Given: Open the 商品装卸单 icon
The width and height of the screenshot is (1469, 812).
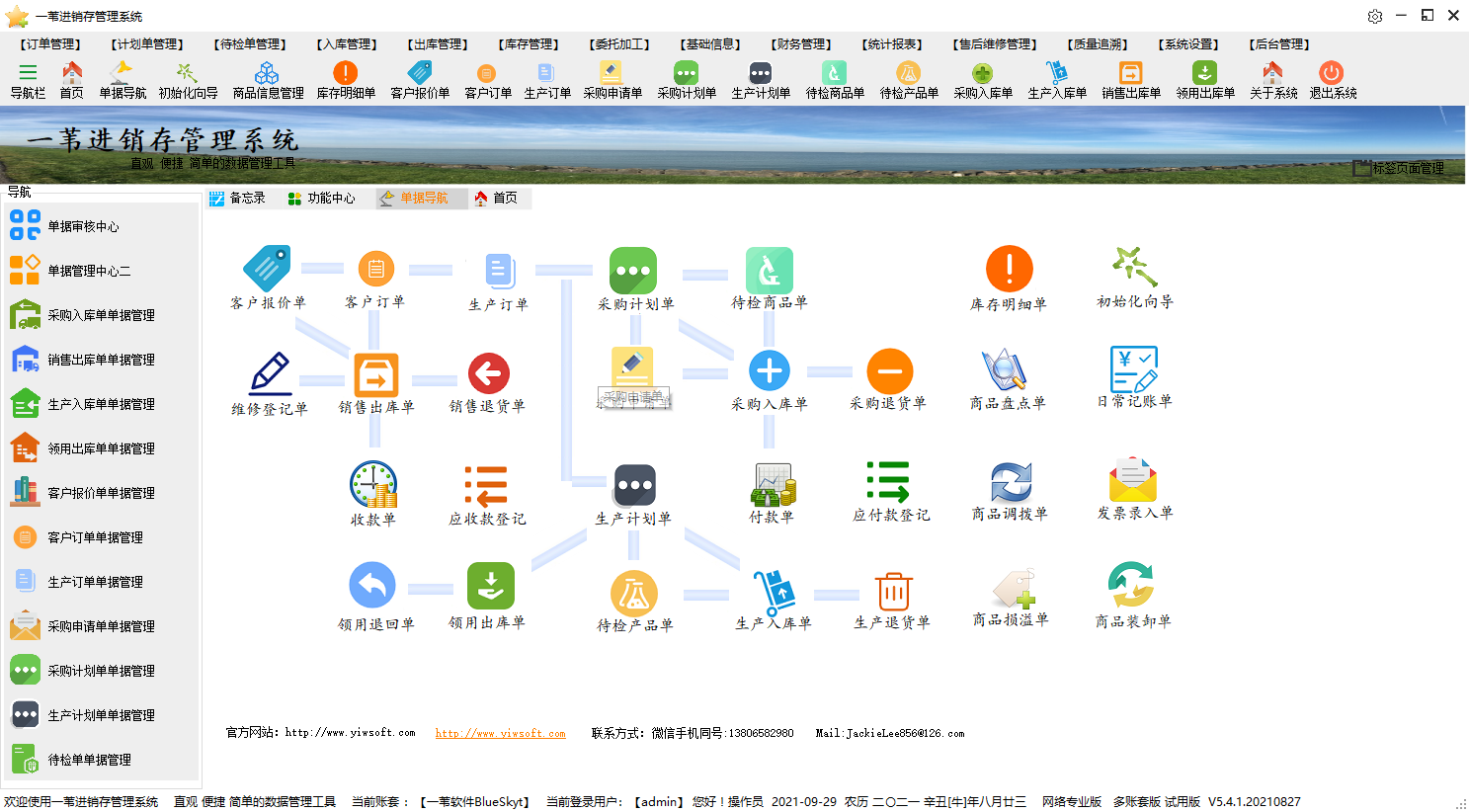Looking at the screenshot, I should coord(1131,585).
